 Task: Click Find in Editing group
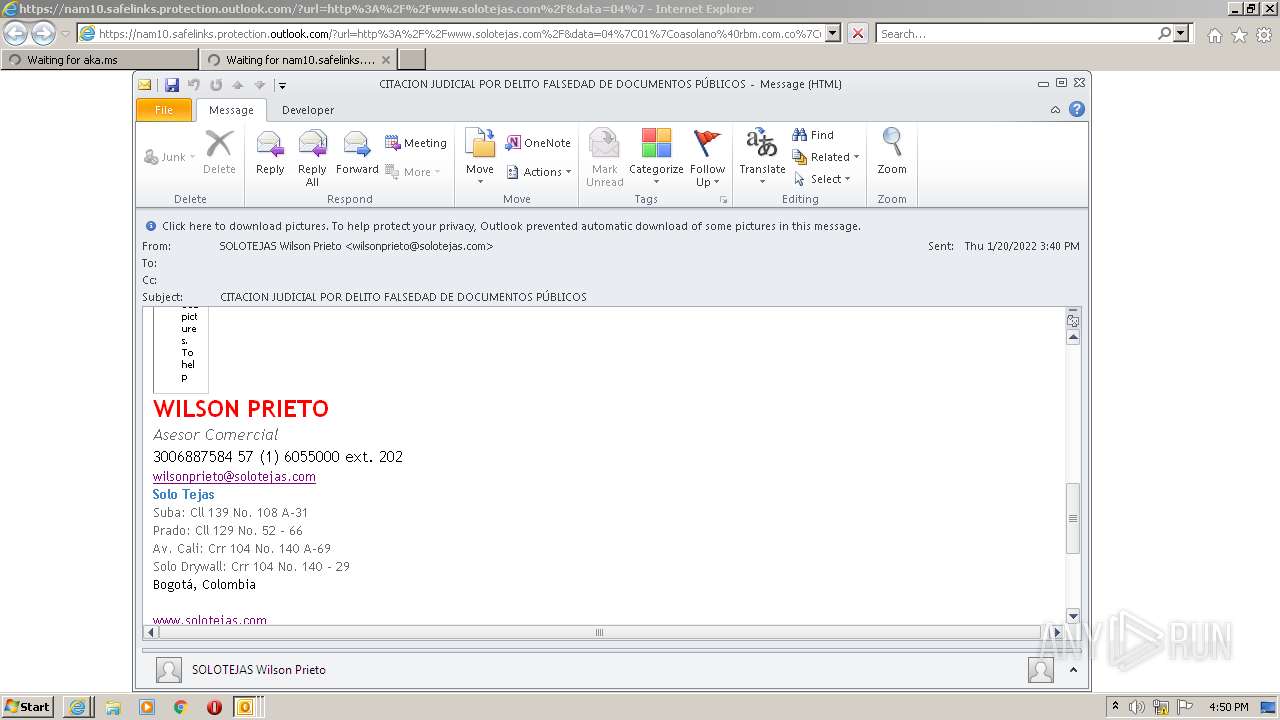(813, 135)
